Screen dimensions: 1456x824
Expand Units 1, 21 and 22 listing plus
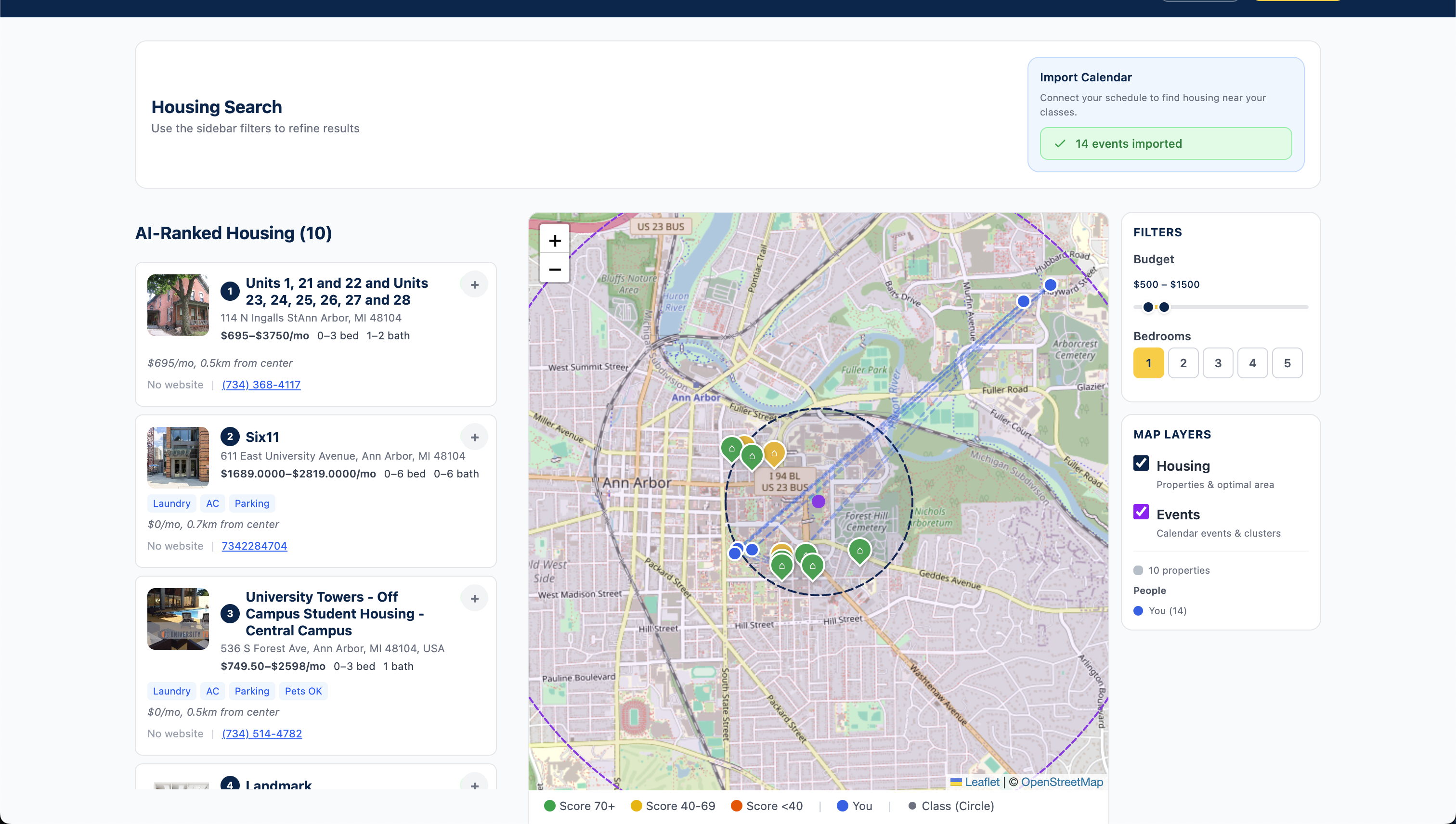(x=474, y=284)
